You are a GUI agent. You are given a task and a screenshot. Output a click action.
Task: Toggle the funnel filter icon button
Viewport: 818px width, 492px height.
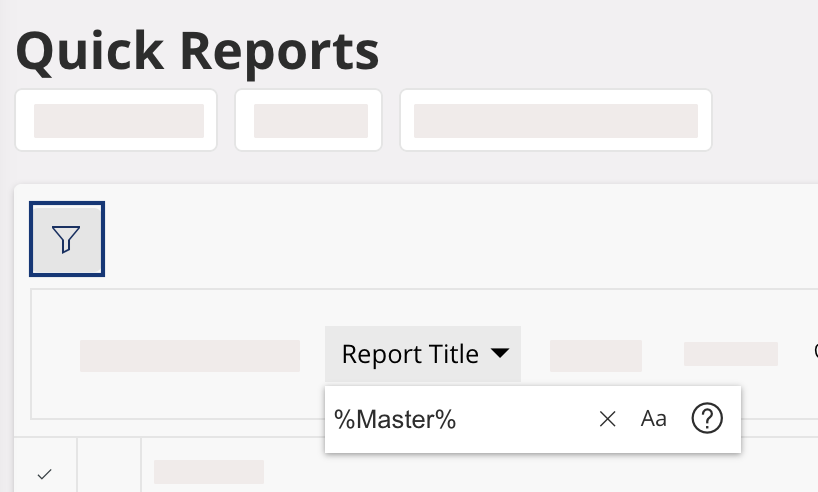click(67, 239)
